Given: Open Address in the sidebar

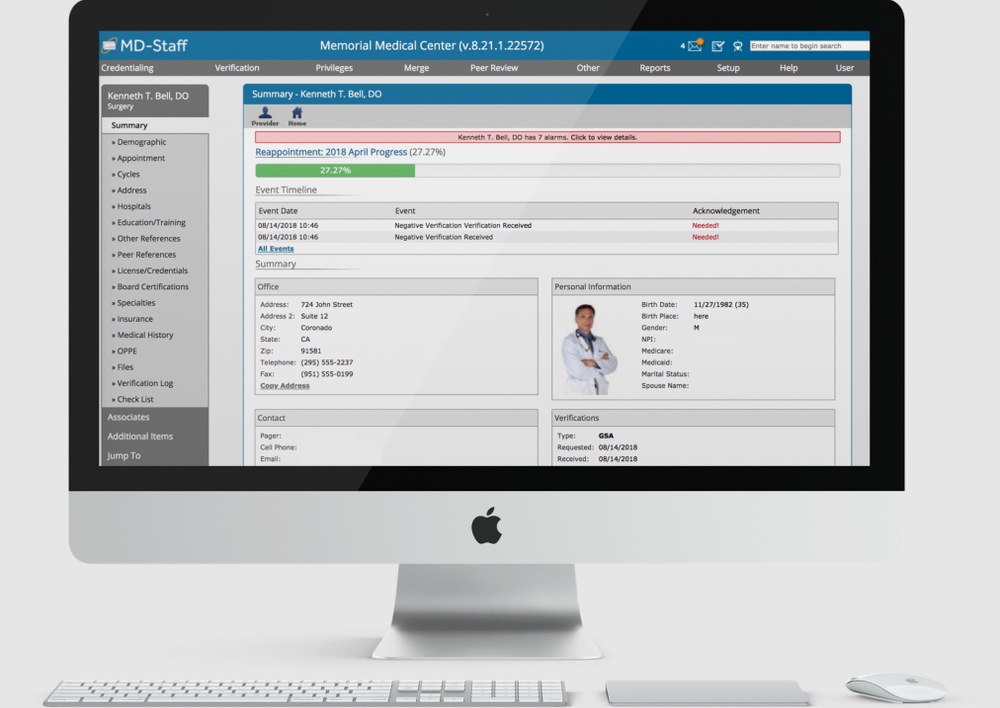Looking at the screenshot, I should click(x=131, y=190).
